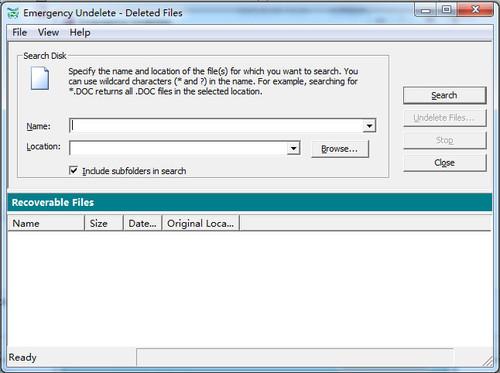The height and width of the screenshot is (373, 500).
Task: Click the Ready status bar text
Action: pos(23,357)
